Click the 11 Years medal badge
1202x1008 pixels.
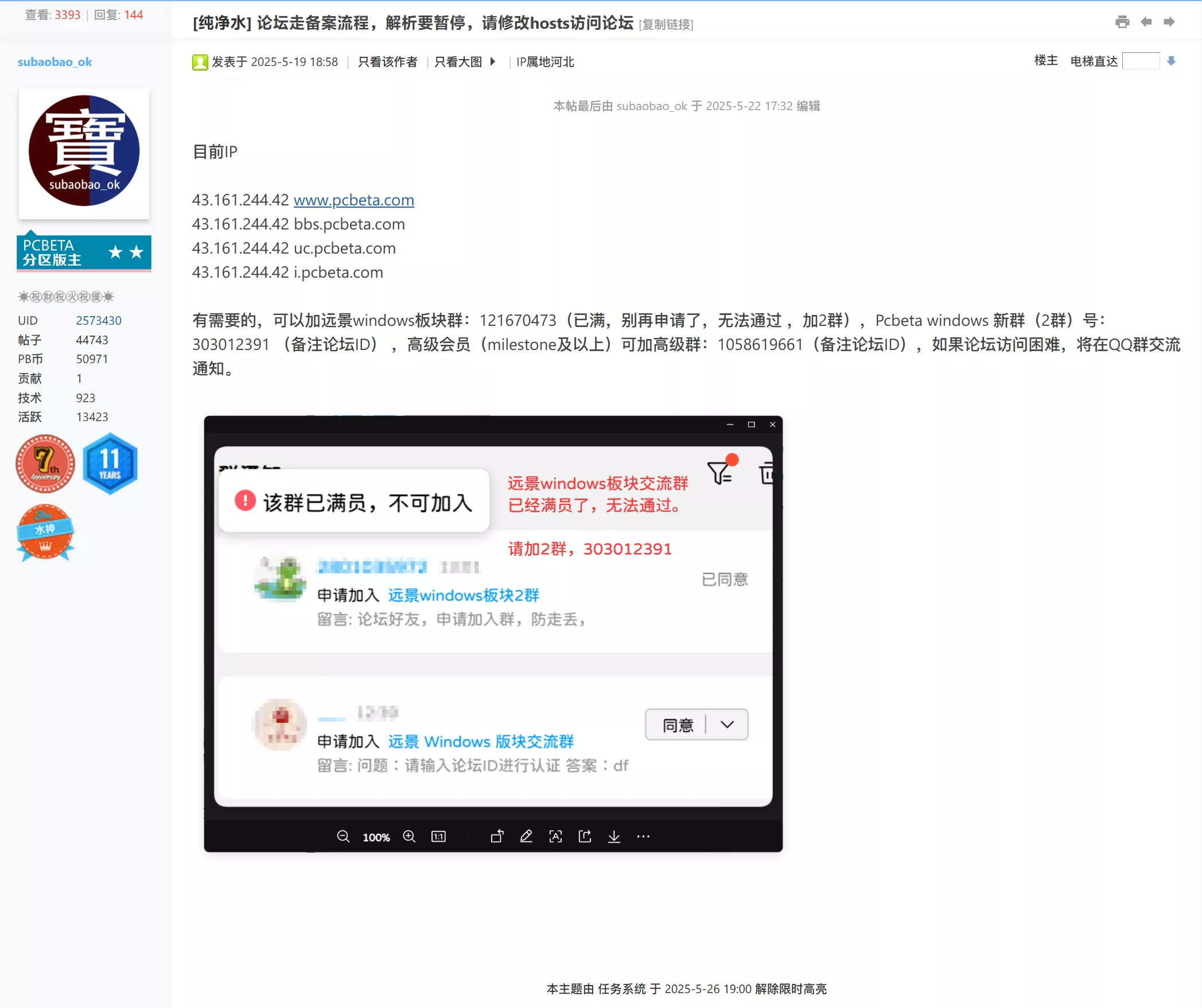[x=110, y=464]
